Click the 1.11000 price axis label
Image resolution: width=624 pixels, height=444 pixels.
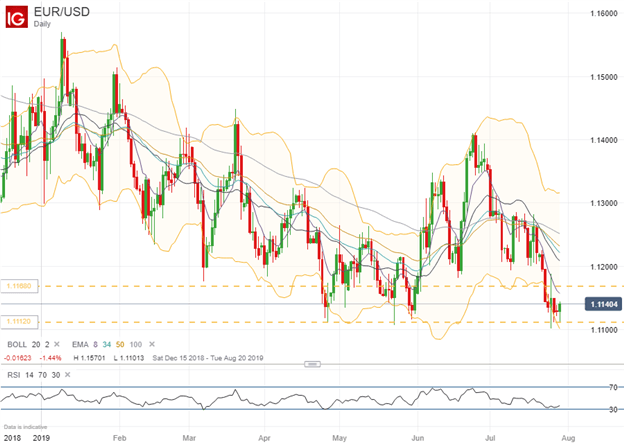coord(604,330)
